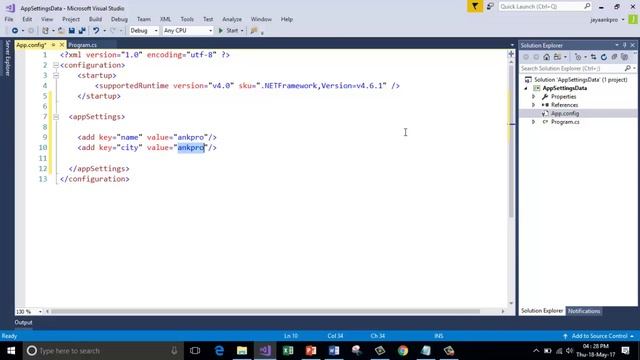The image size is (640, 360).
Task: Click Show All Files icon in Solution Explorer
Action: click(624, 57)
